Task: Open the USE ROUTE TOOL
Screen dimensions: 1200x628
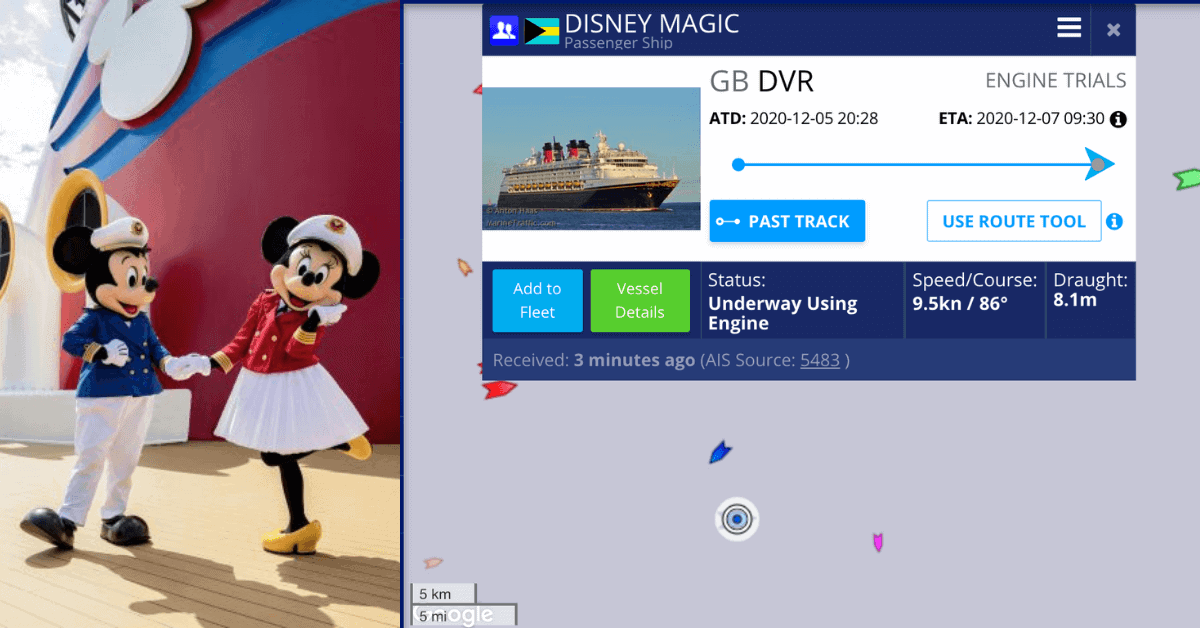Action: (1014, 221)
